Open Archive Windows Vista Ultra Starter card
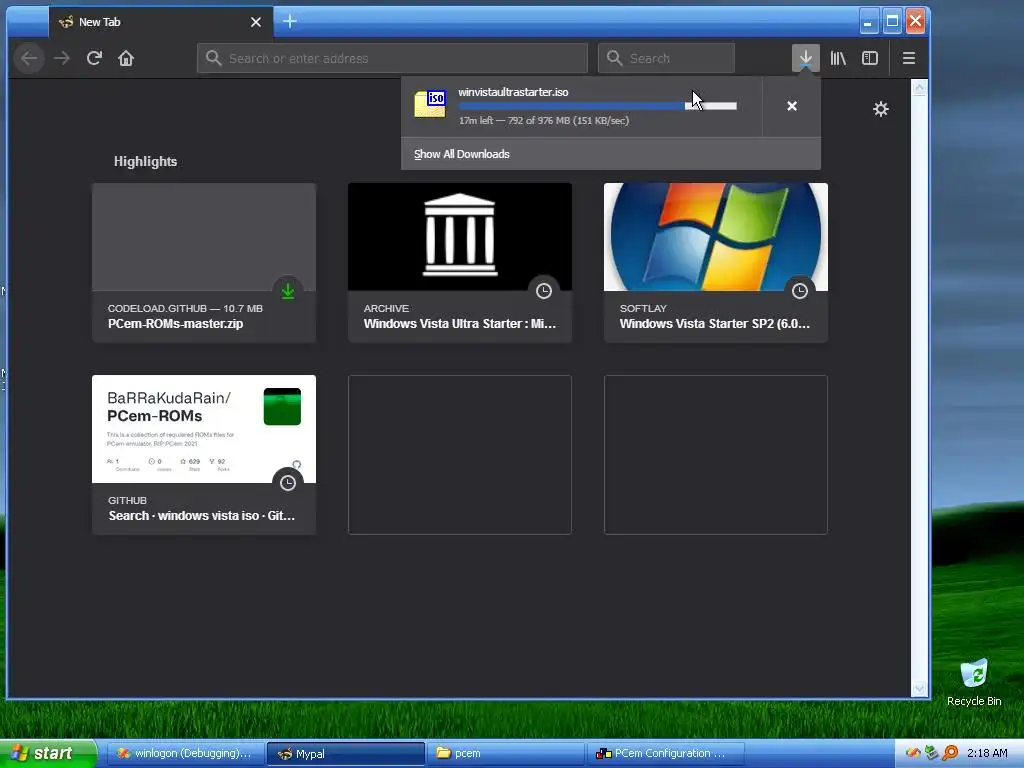 pos(460,263)
